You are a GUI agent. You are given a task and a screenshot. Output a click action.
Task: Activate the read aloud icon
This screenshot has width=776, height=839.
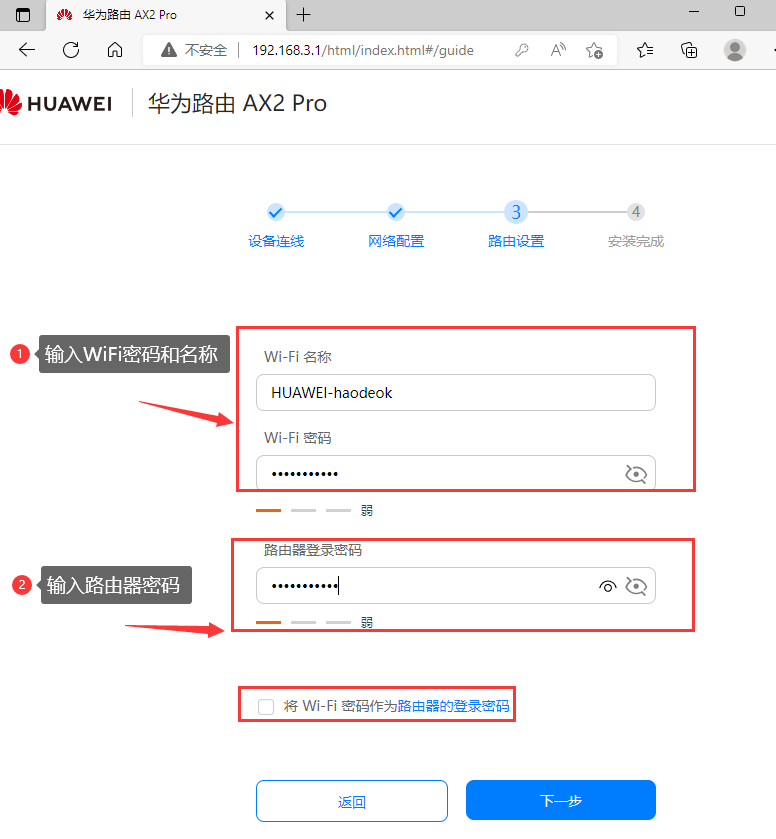pos(558,50)
